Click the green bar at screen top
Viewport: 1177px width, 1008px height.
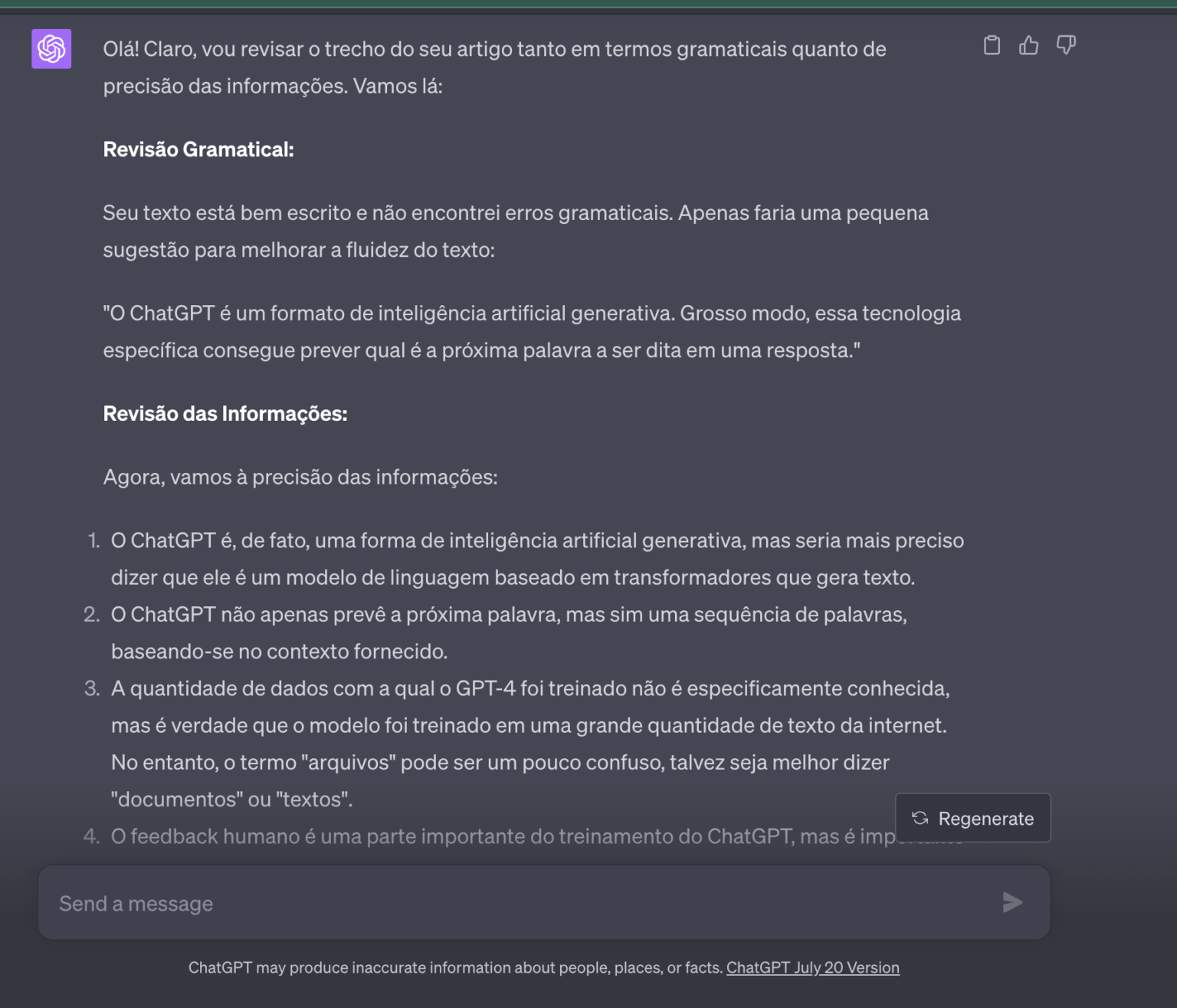point(588,3)
